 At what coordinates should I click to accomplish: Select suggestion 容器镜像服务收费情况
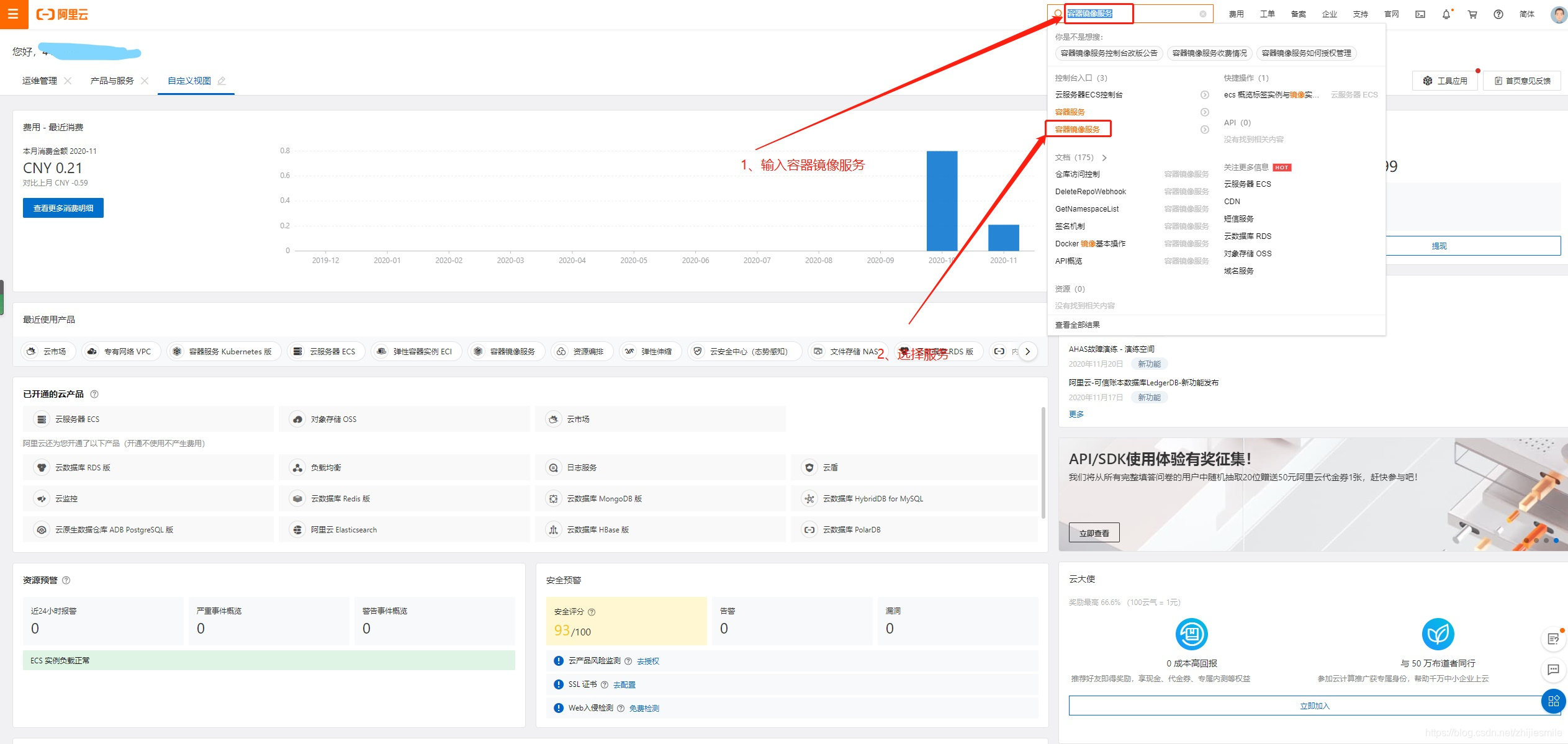[x=1209, y=53]
